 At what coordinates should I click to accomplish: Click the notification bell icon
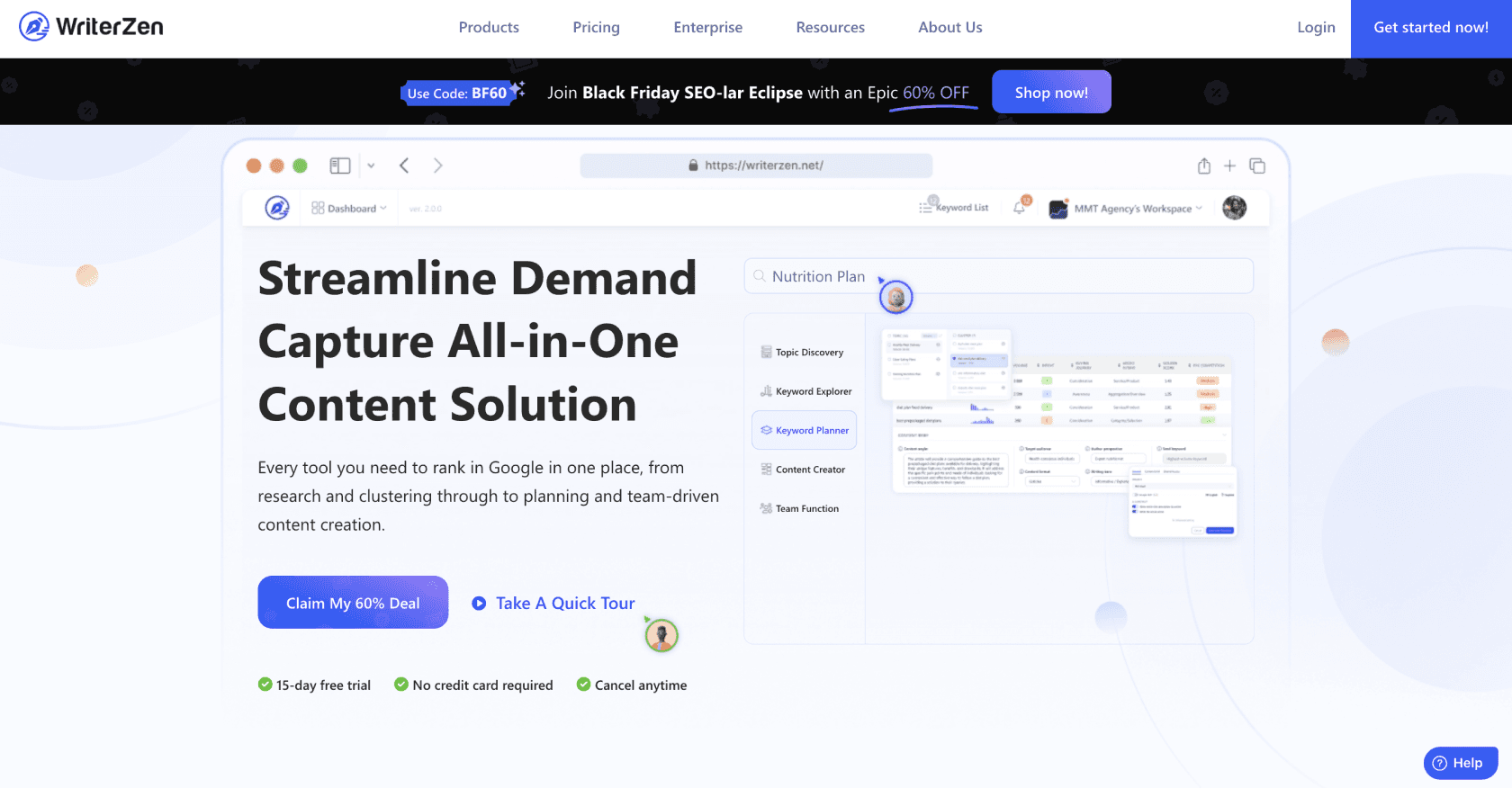1020,208
